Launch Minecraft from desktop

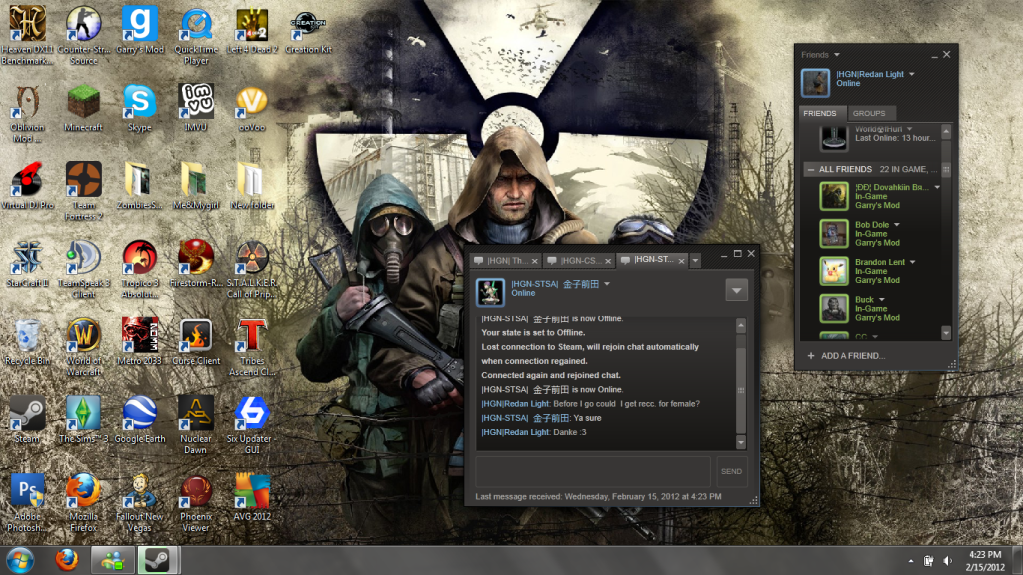click(84, 108)
